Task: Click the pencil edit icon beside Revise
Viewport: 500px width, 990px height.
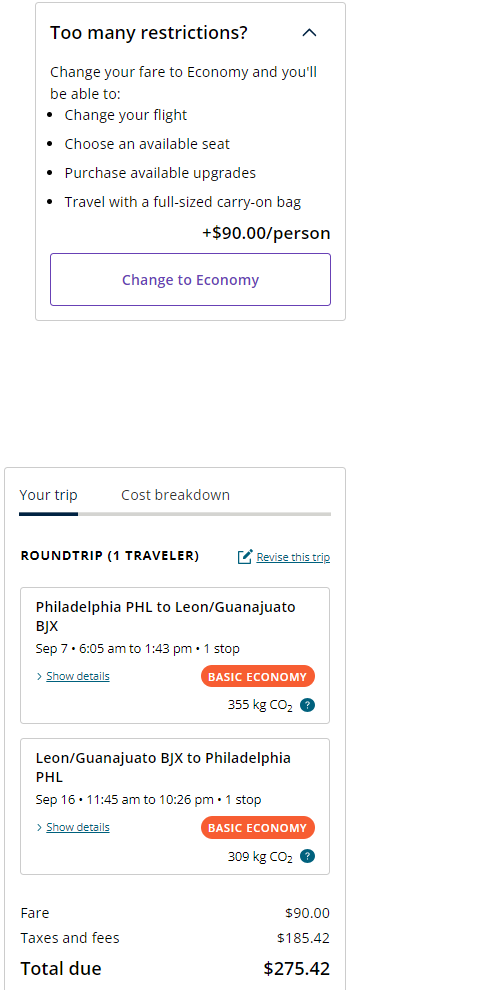Action: coord(245,557)
